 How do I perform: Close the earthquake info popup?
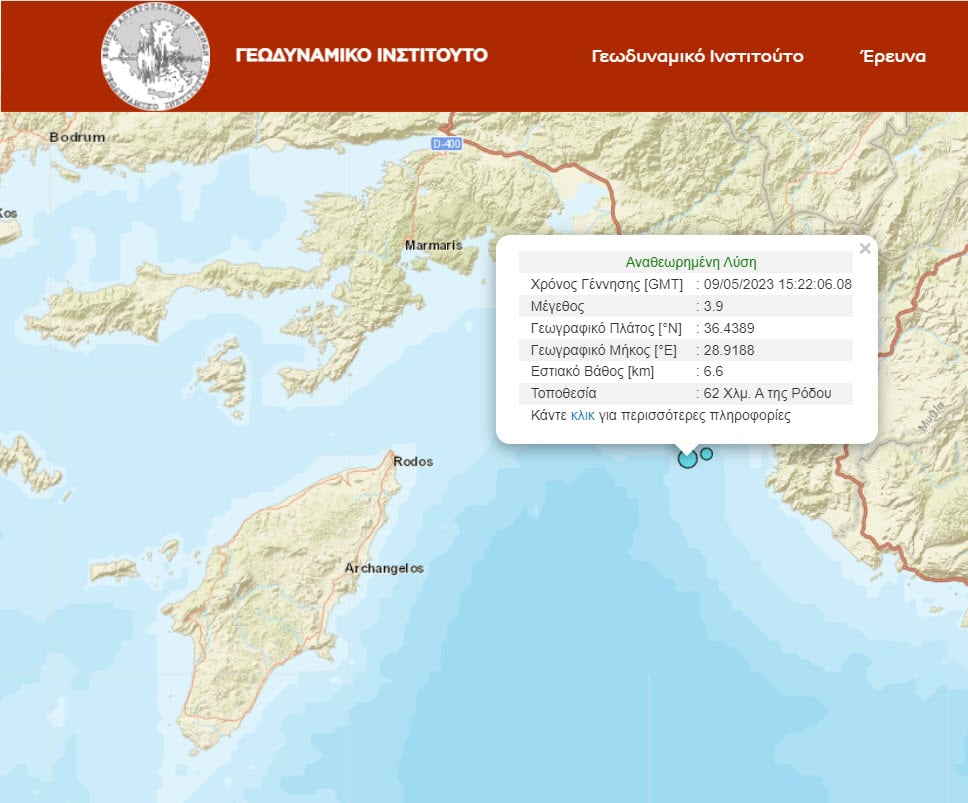[x=865, y=249]
